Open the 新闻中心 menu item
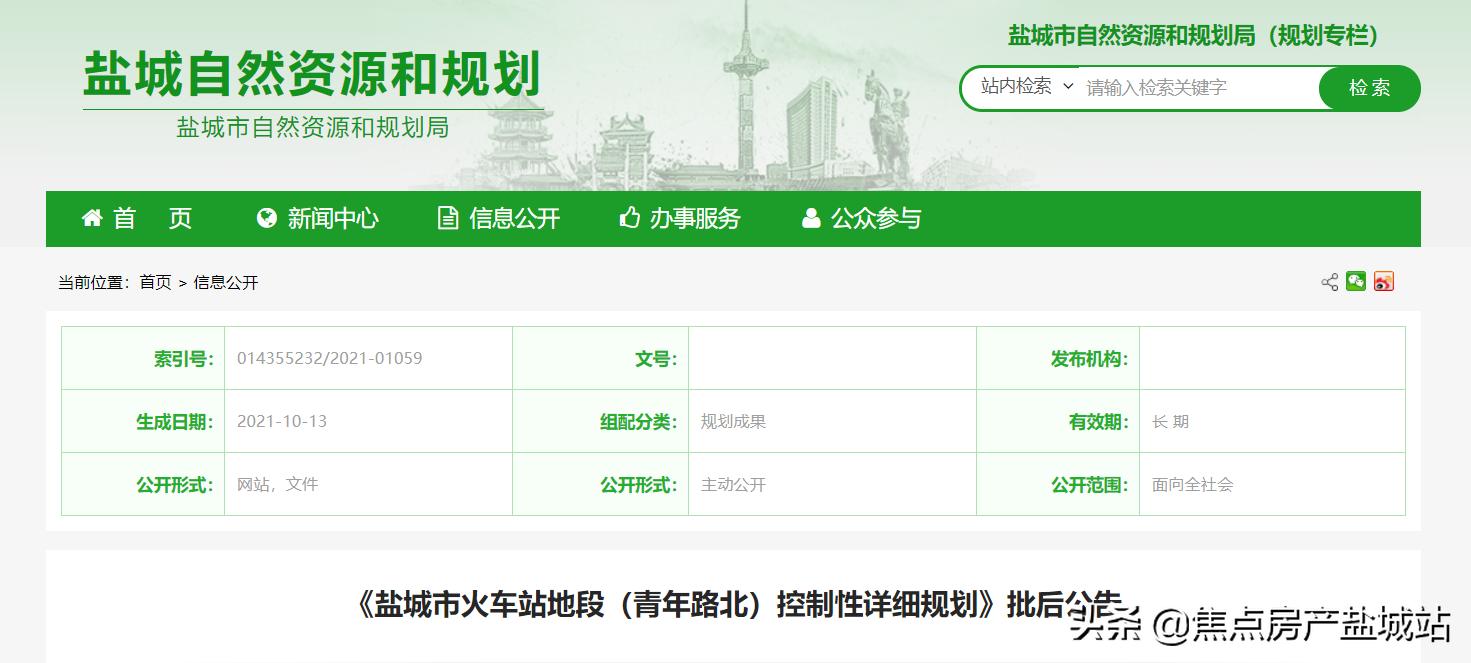 coord(334,218)
